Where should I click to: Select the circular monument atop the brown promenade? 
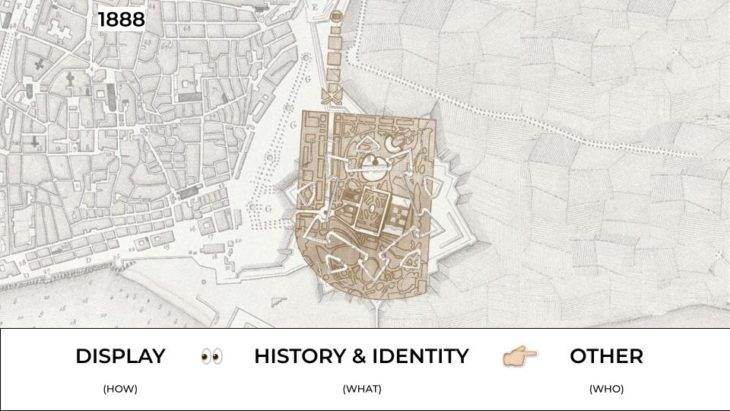335,16
